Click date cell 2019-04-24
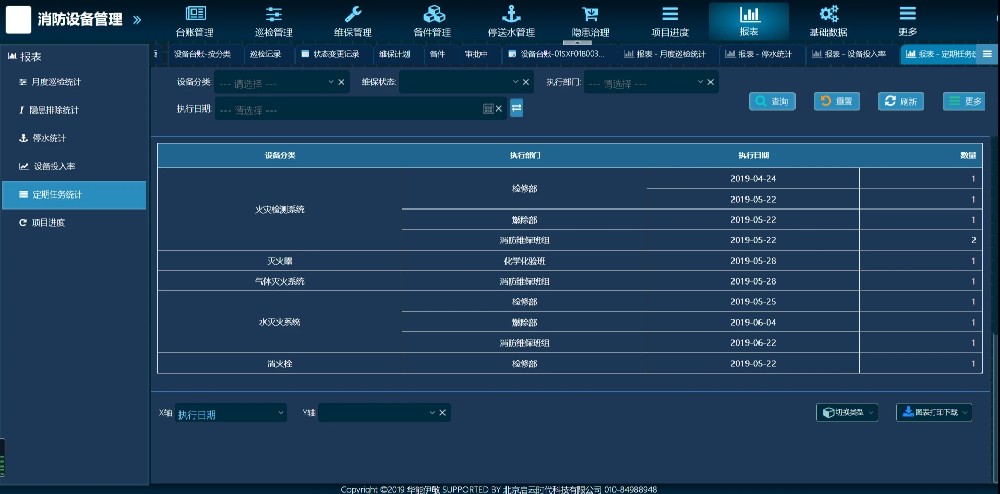This screenshot has width=1000, height=494. tap(753, 178)
